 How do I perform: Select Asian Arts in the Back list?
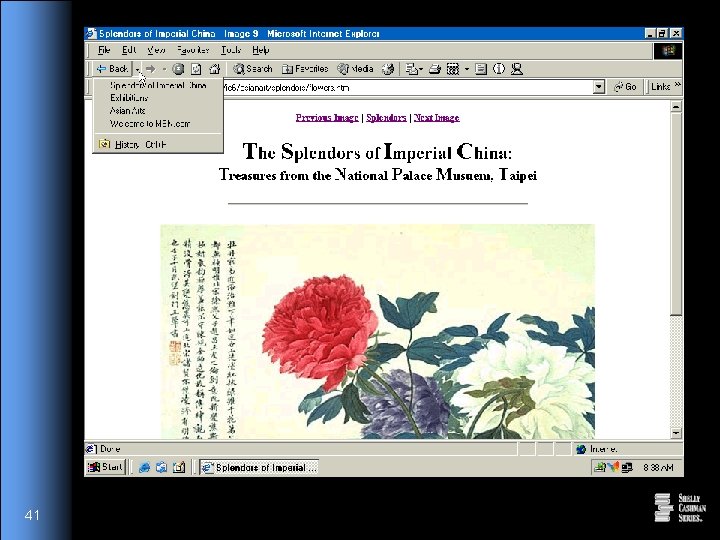158,111
